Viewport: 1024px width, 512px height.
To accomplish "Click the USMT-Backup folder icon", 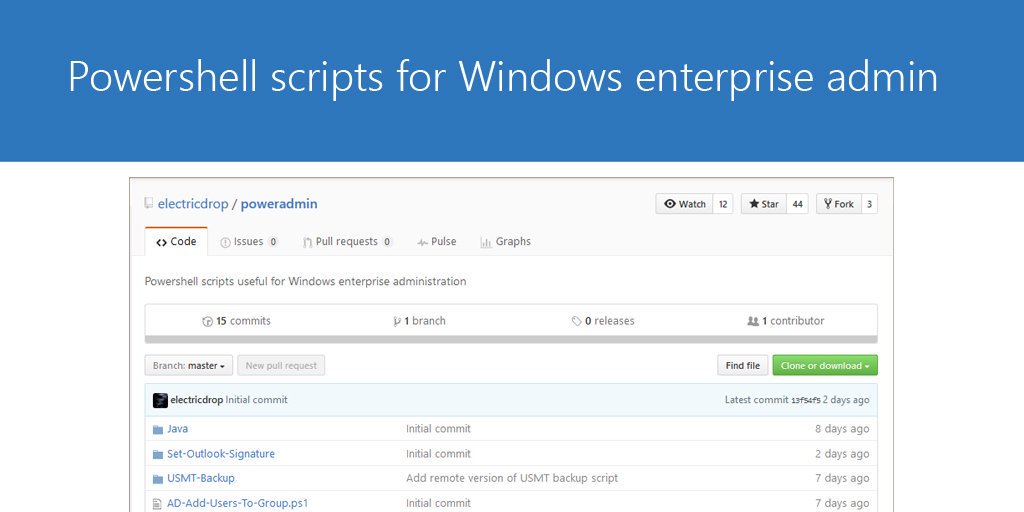I will [x=157, y=479].
